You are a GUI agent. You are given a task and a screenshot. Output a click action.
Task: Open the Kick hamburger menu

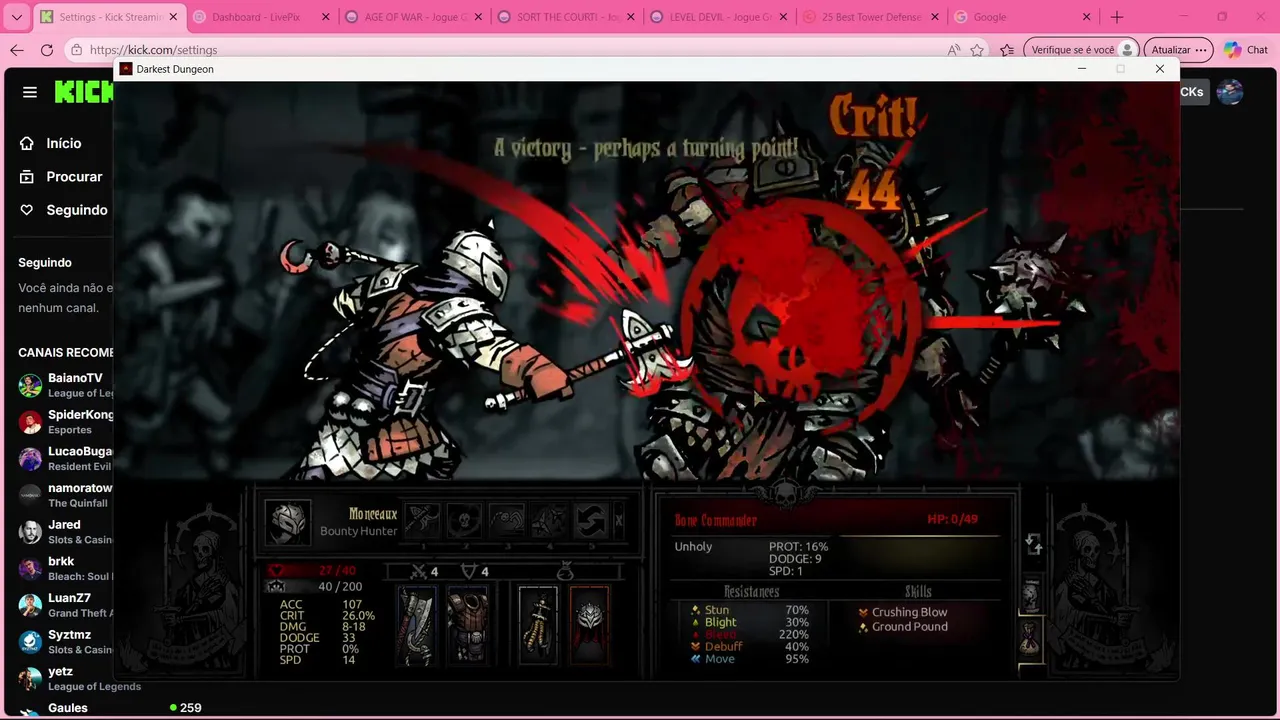30,92
